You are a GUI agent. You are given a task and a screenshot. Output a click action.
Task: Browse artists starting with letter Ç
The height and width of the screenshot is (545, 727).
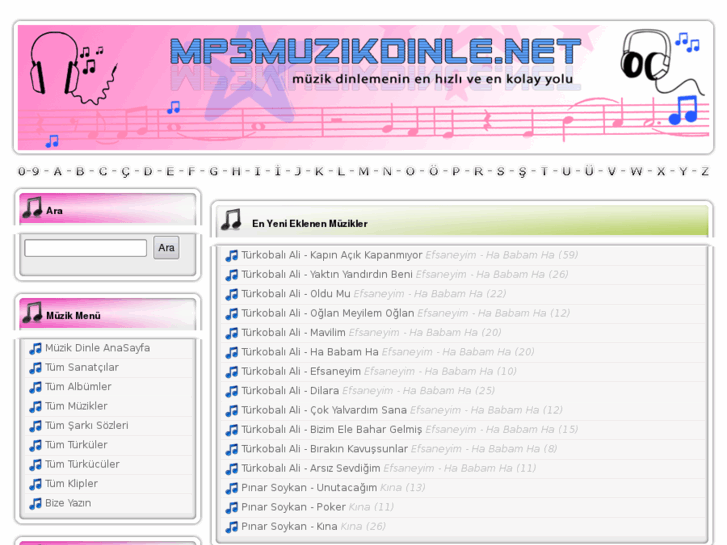pos(125,172)
